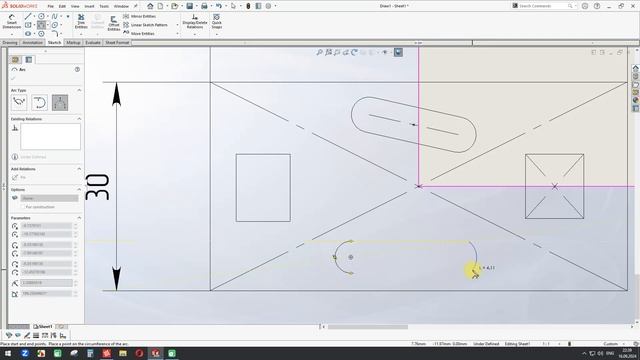Open the Trim Entities dropdown arrow
The image size is (640, 360).
click(81, 34)
